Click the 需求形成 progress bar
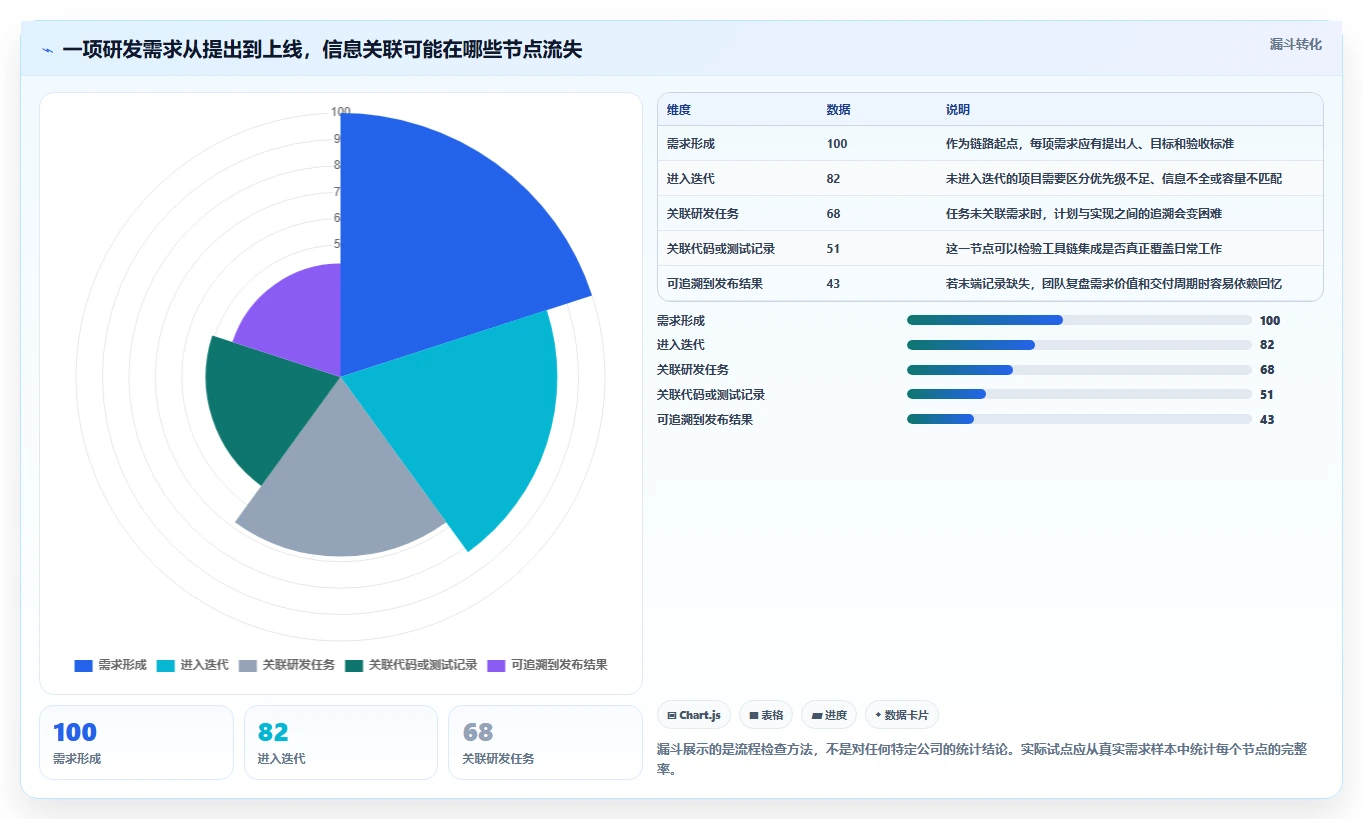Screen dimensions: 1363x819 point(1079,320)
